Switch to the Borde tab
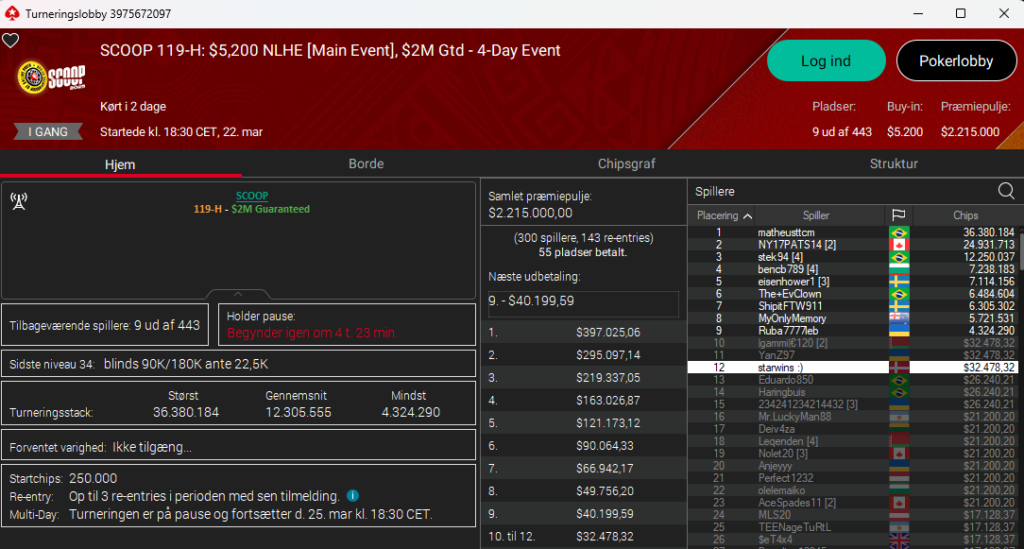1024x549 pixels. 366,164
